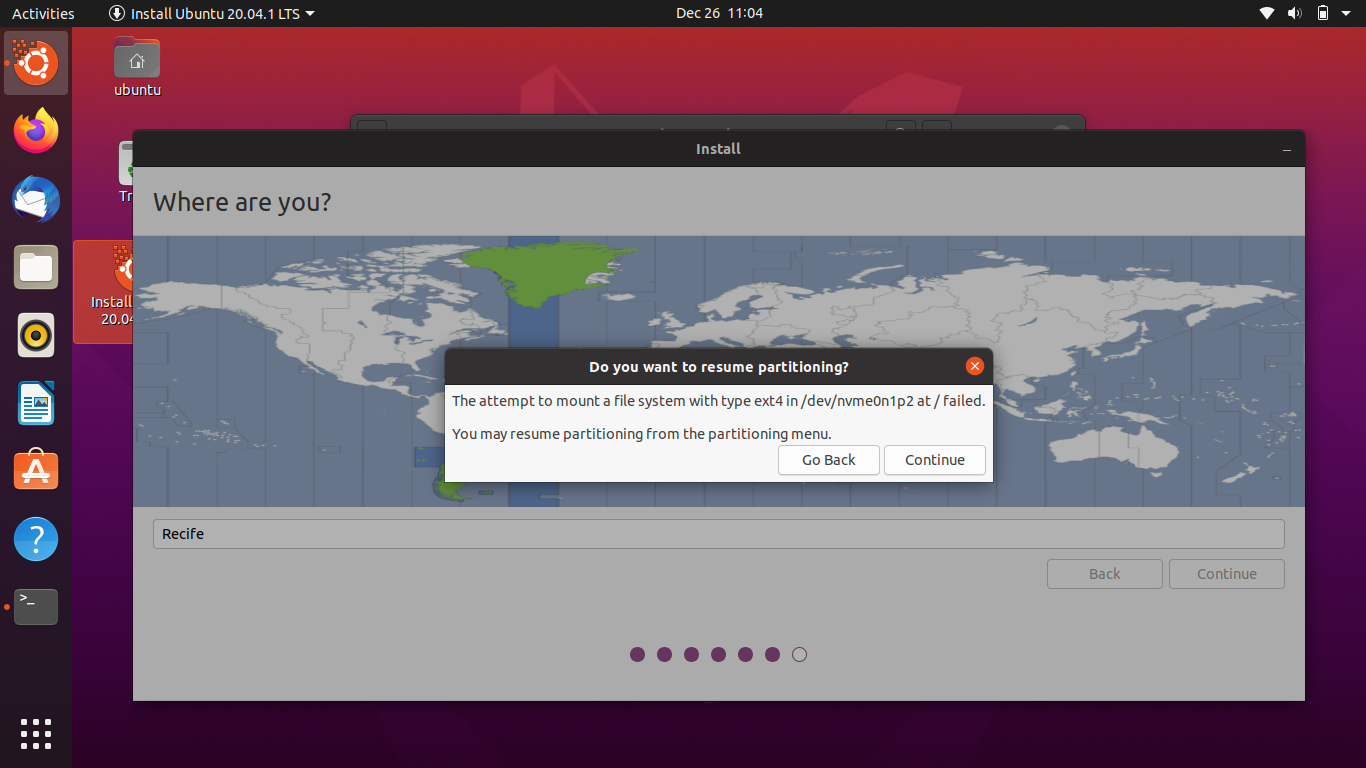
Task: Close the resume partitioning dialog
Action: click(x=975, y=366)
